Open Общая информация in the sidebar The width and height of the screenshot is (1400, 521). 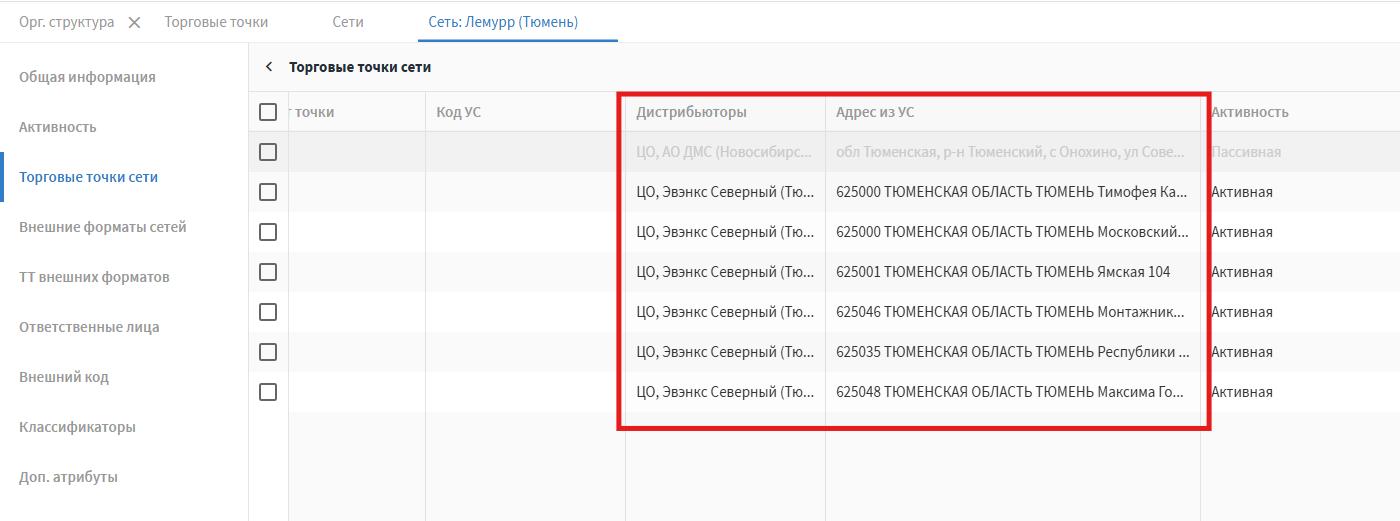click(87, 77)
